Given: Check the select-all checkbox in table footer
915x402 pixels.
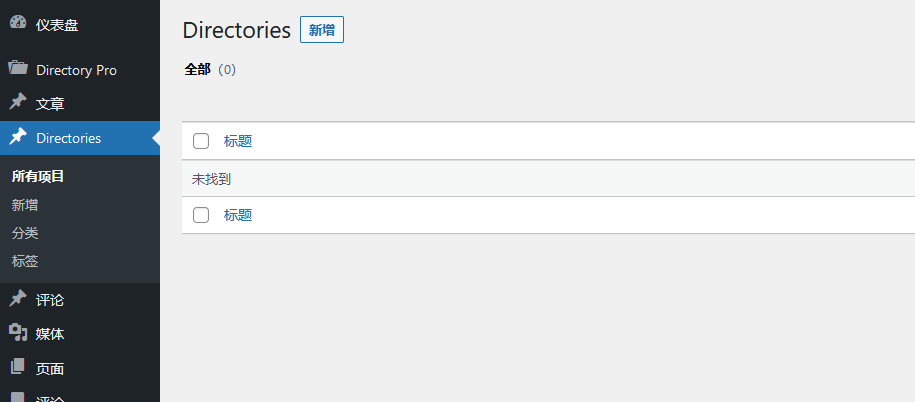Looking at the screenshot, I should (201, 215).
